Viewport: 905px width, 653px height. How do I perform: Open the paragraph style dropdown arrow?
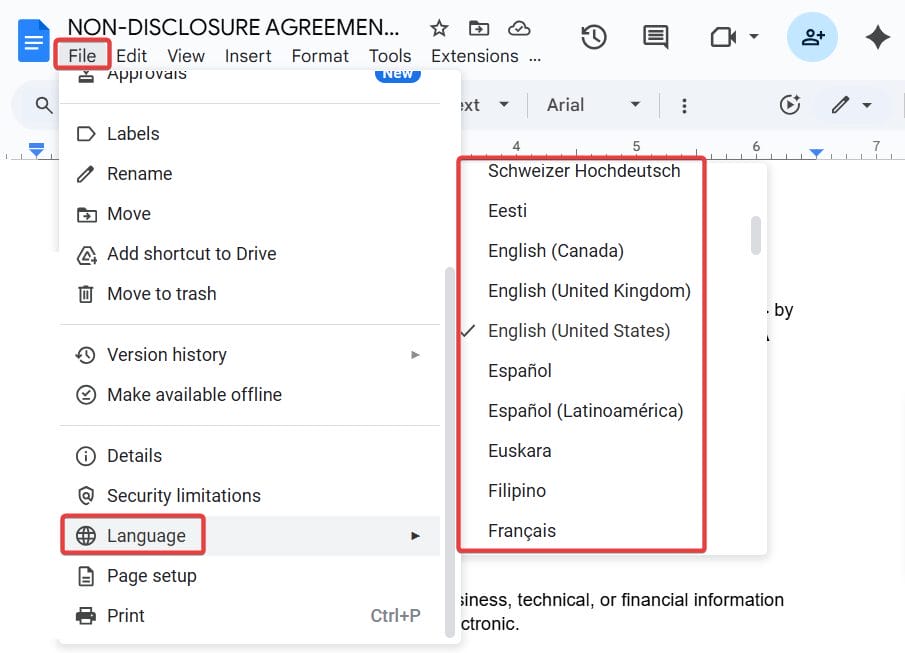click(504, 105)
